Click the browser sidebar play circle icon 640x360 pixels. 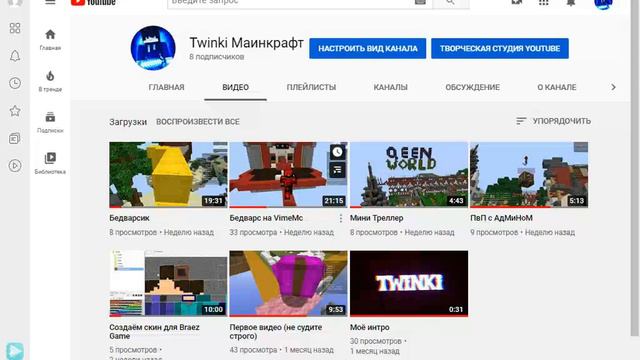[15, 166]
